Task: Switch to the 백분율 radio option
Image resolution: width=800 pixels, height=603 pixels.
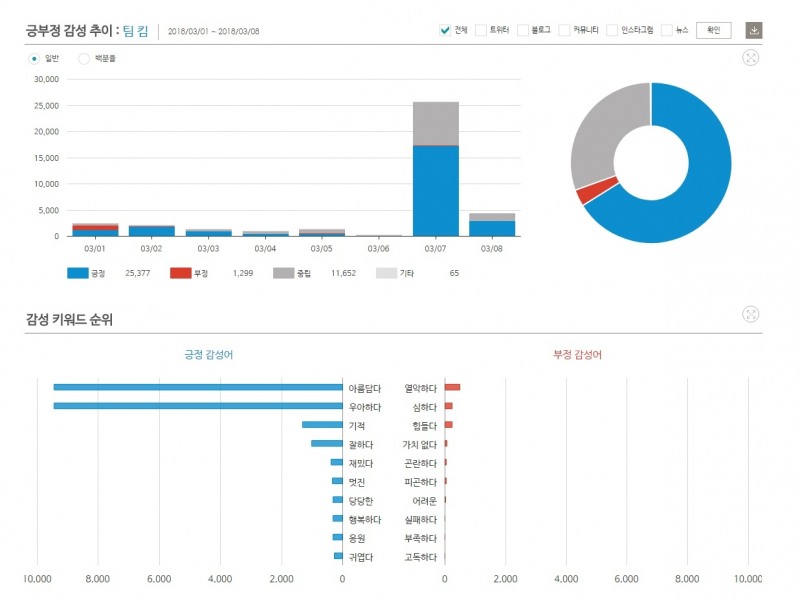Action: pos(84,58)
